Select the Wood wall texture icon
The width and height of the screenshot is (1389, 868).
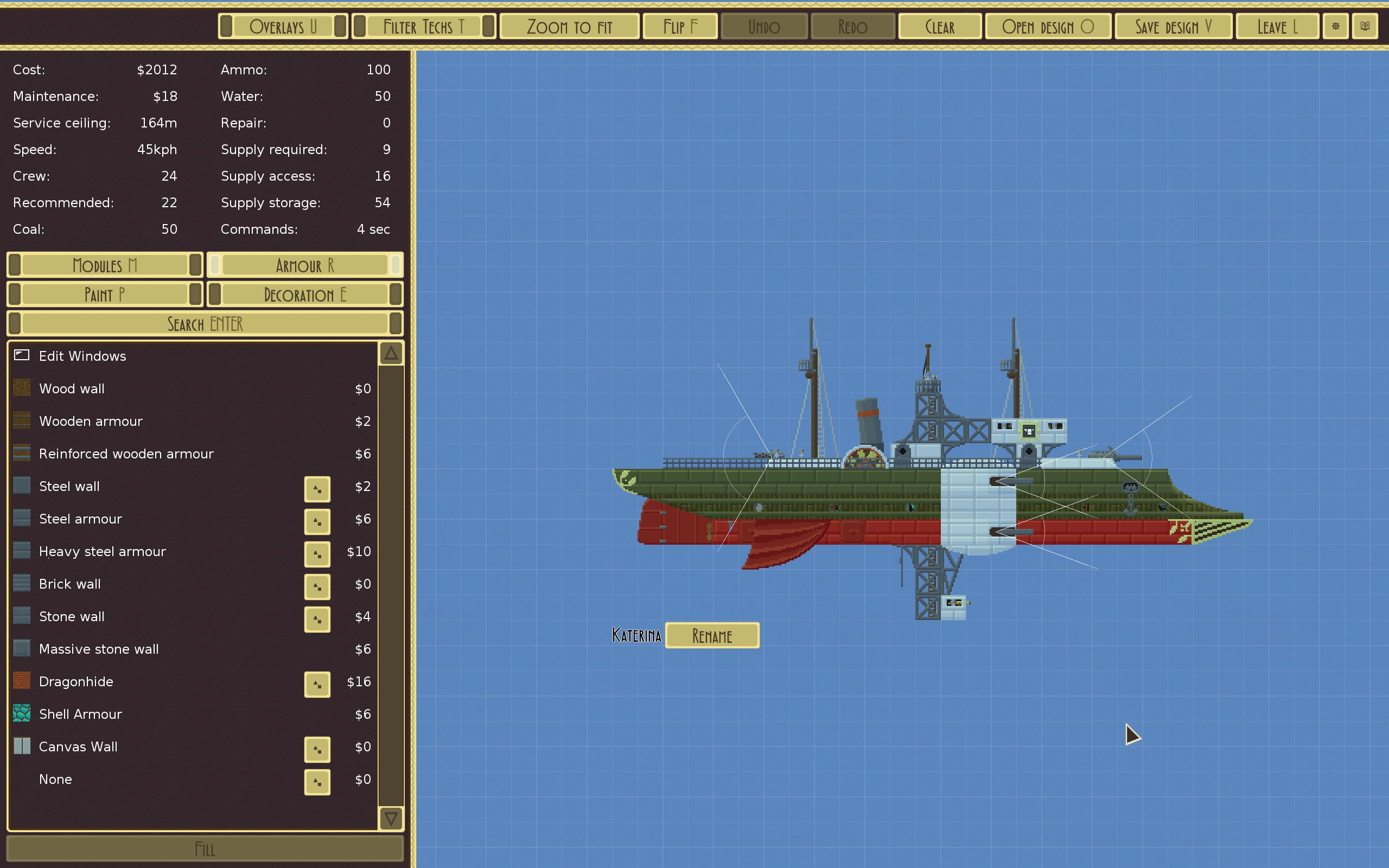pyautogui.click(x=22, y=388)
